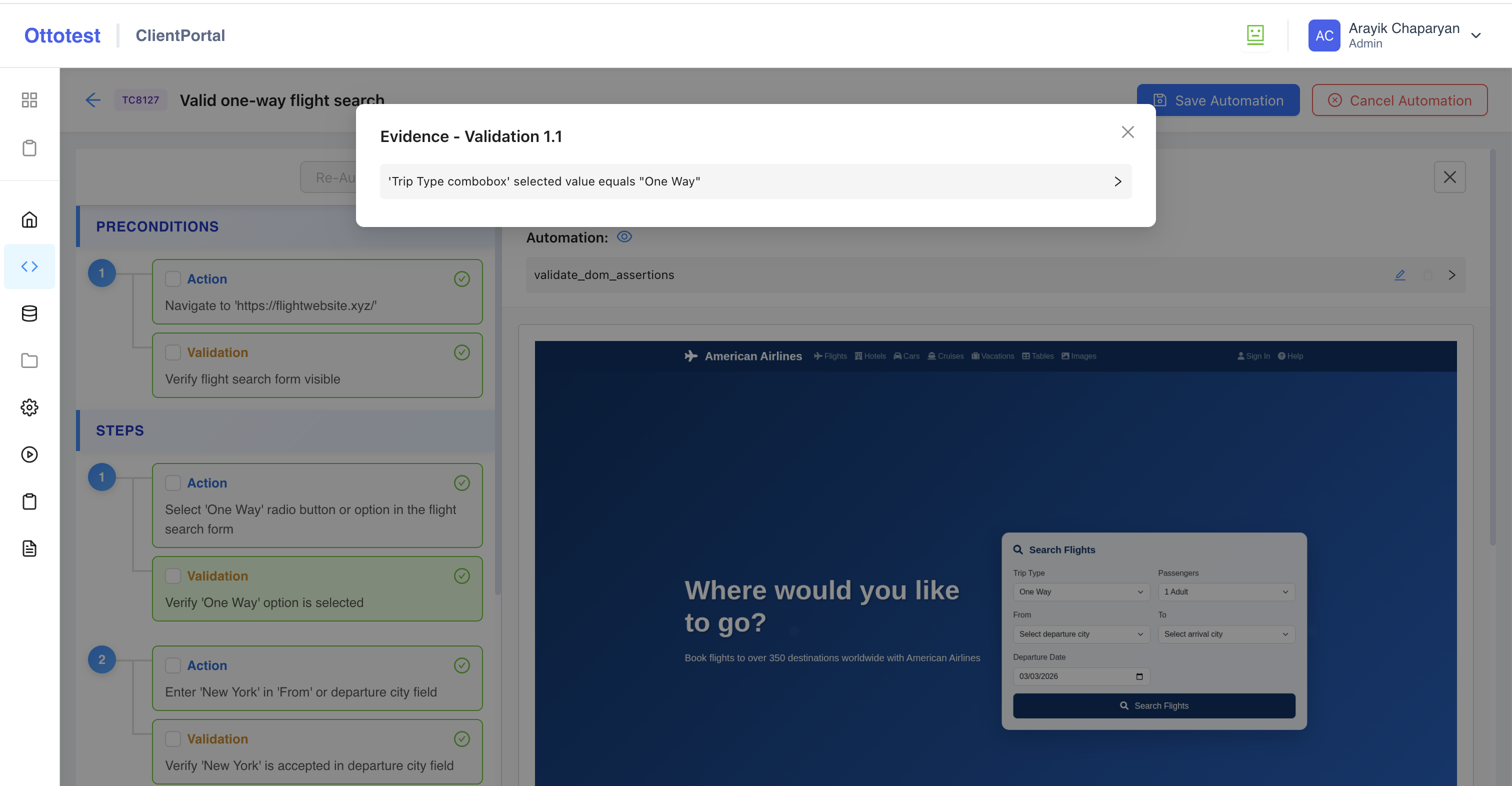Viewport: 1512px width, 786px height.
Task: Open the play circle sidebar icon
Action: pos(29,454)
